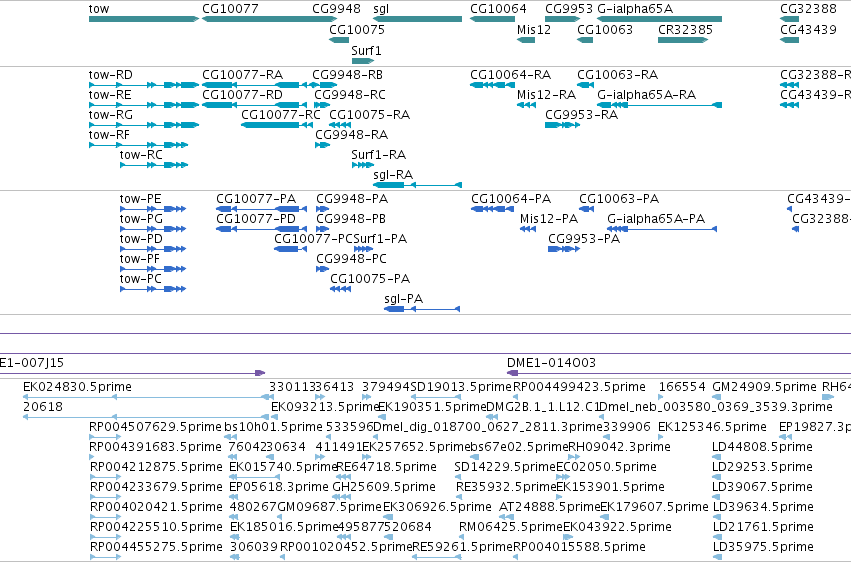Select the Surf1-PA protein feature
851x562 pixels.
pyautogui.click(x=363, y=249)
